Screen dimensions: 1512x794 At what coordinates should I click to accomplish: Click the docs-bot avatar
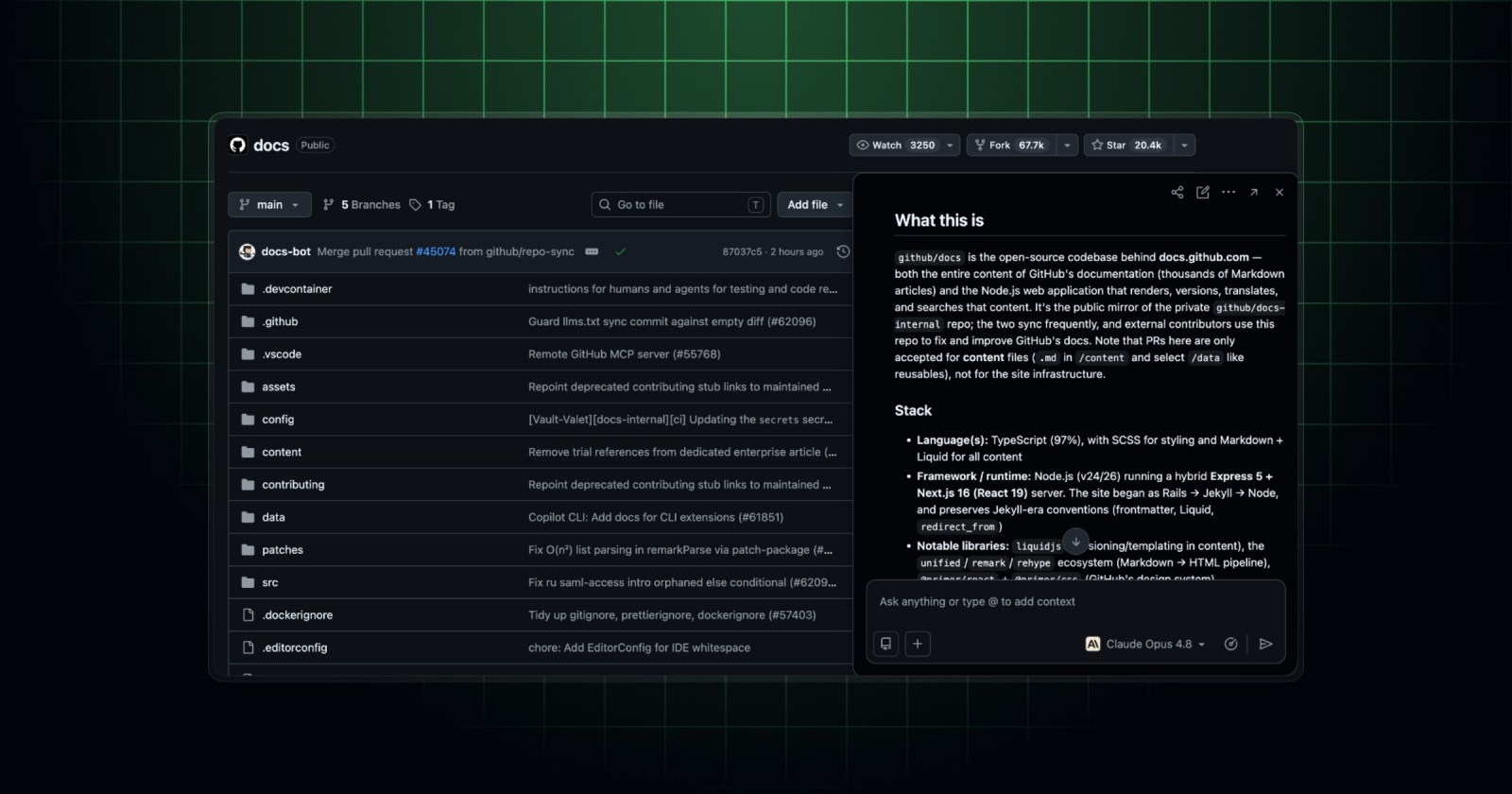(x=247, y=251)
